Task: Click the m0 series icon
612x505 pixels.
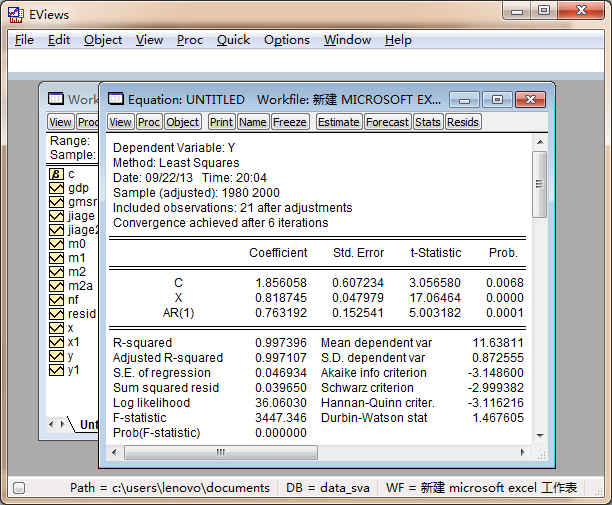Action: (56, 244)
